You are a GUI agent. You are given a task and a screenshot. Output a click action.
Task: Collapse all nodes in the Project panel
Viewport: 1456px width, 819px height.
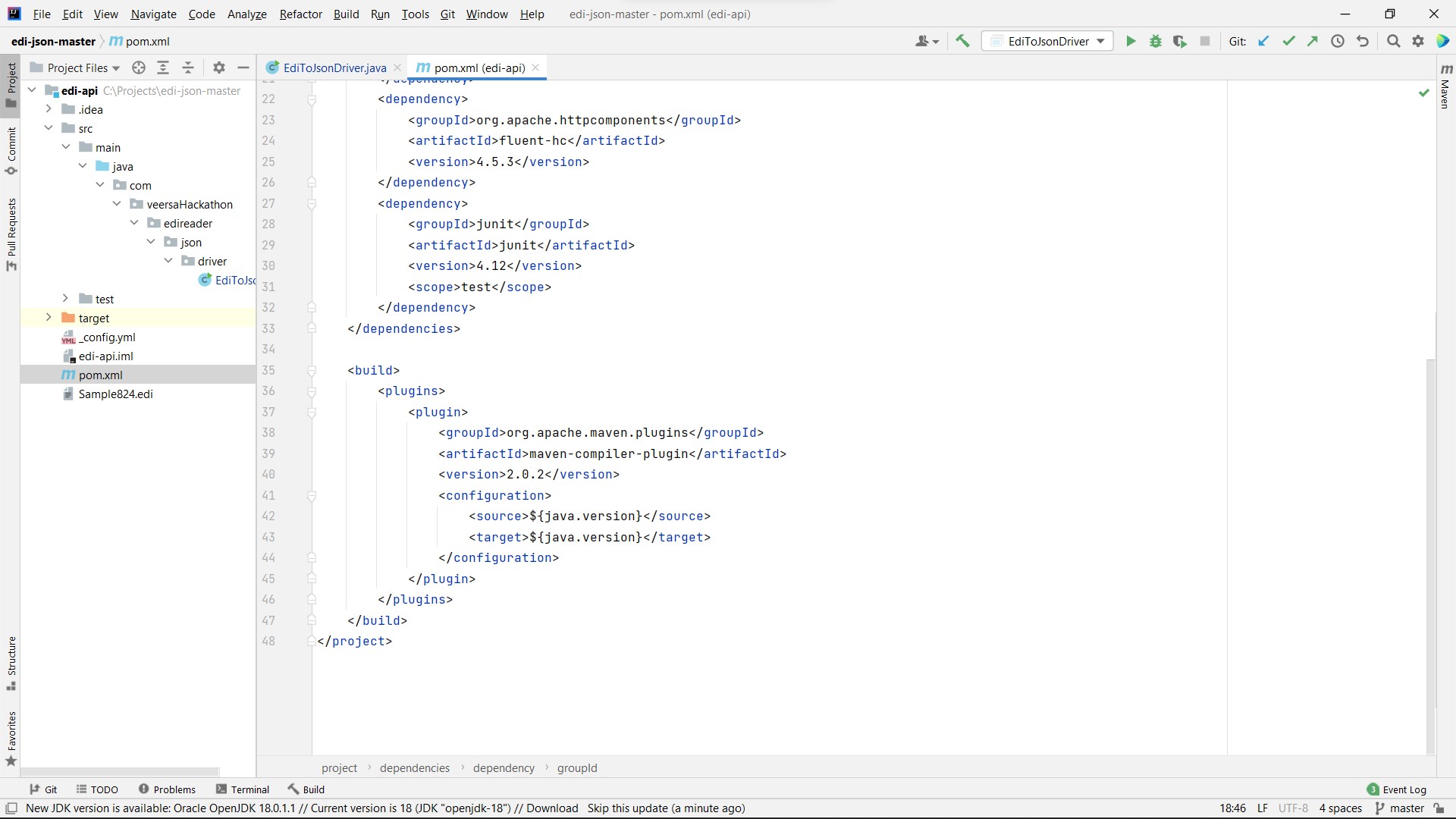click(x=188, y=67)
